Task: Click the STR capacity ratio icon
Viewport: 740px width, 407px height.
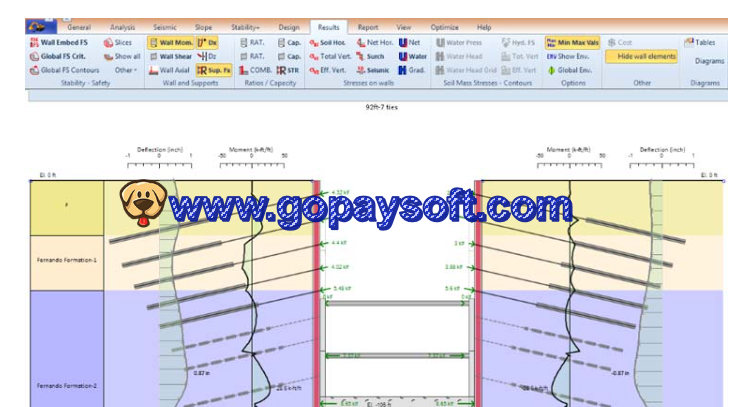Action: [x=288, y=71]
